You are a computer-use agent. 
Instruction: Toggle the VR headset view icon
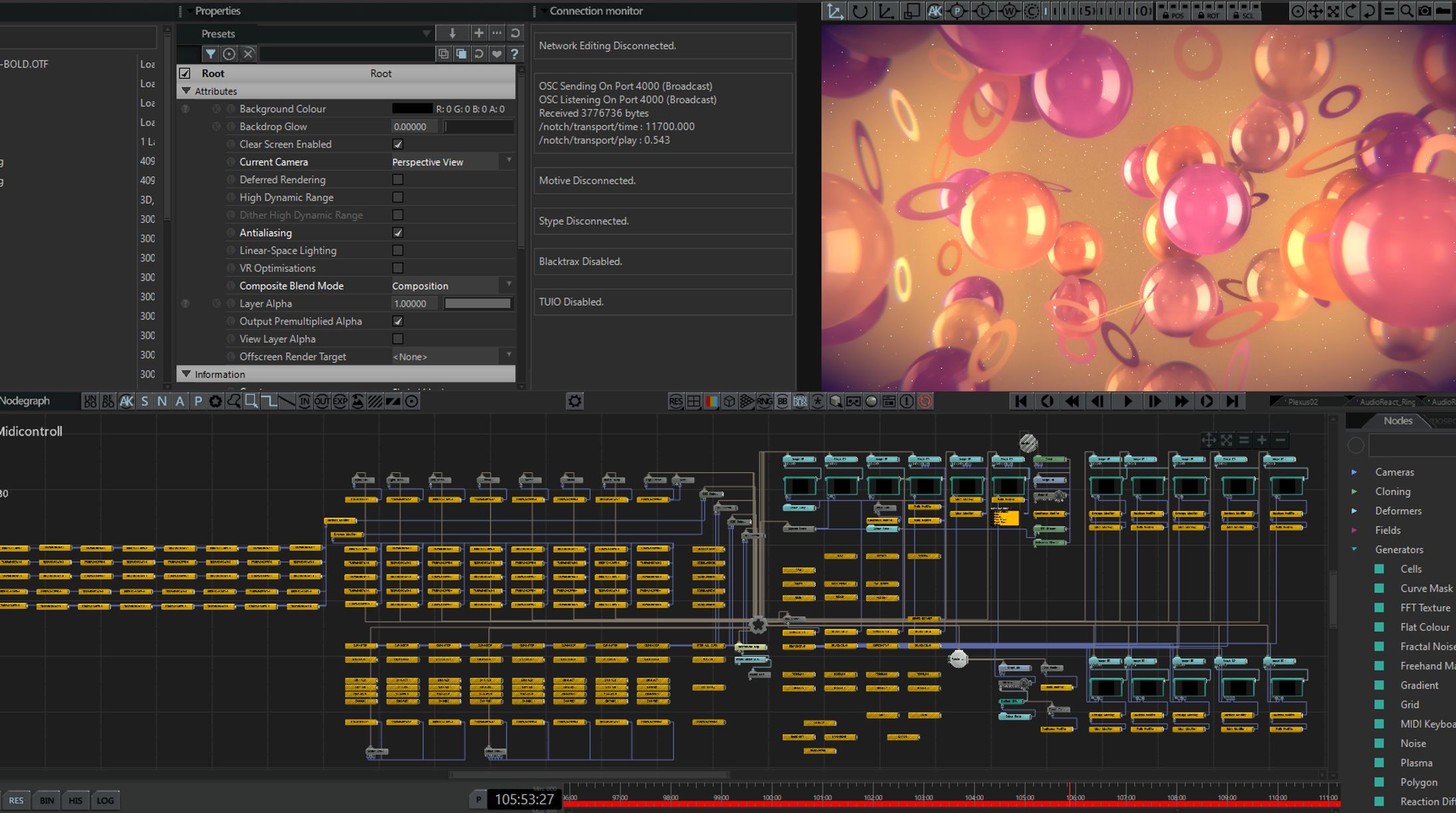[853, 401]
